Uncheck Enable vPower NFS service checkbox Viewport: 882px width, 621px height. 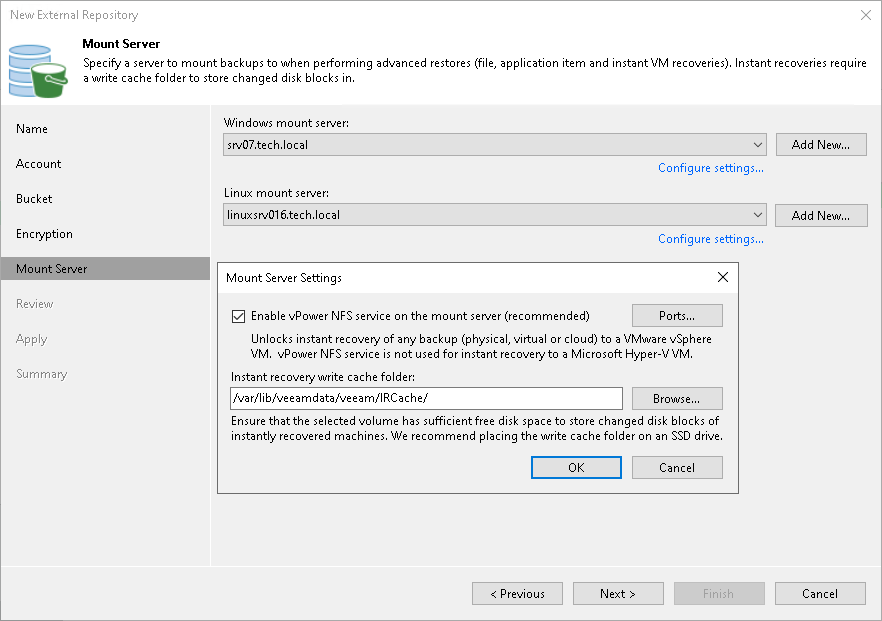(238, 316)
